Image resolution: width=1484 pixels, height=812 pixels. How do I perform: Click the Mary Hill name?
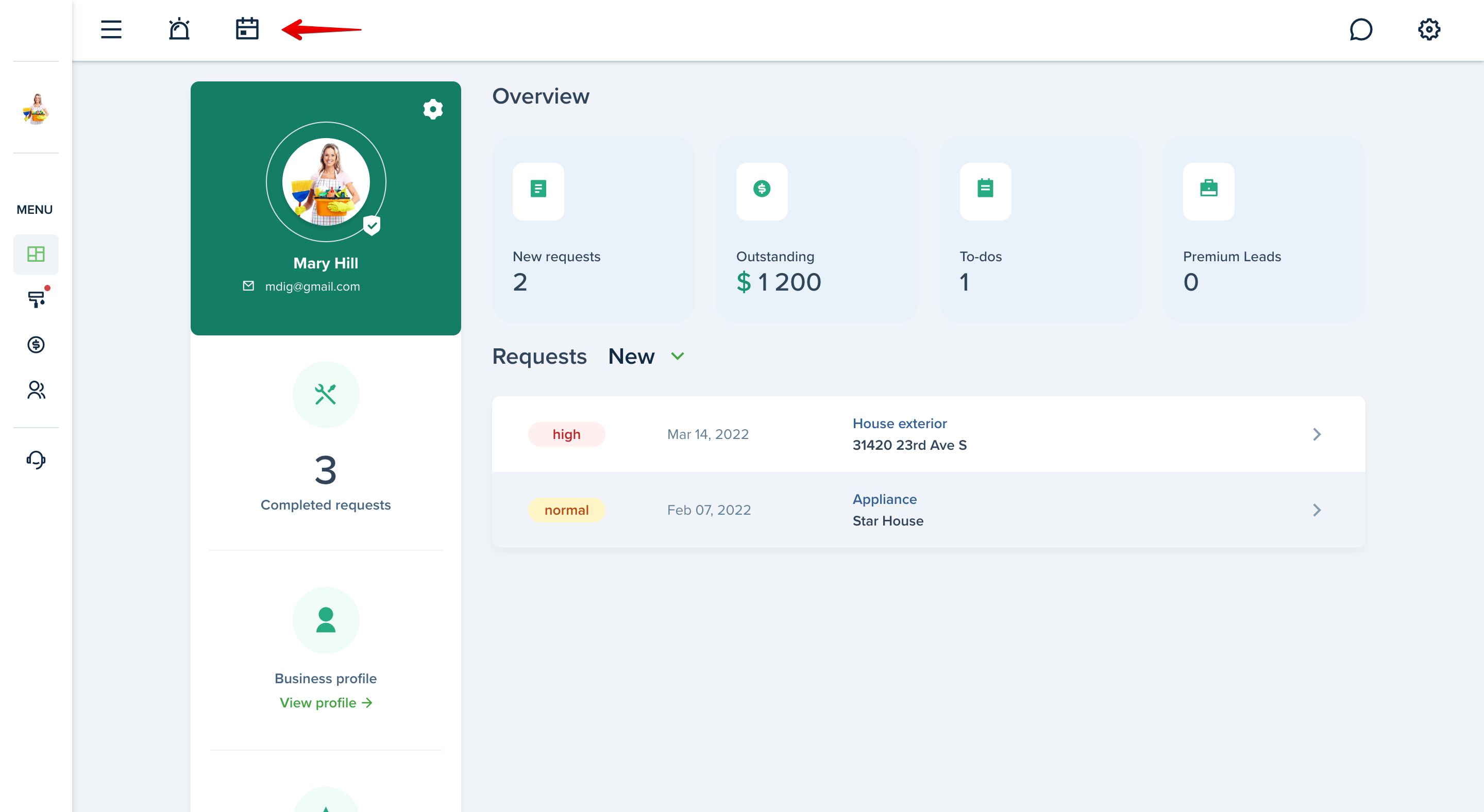(326, 263)
